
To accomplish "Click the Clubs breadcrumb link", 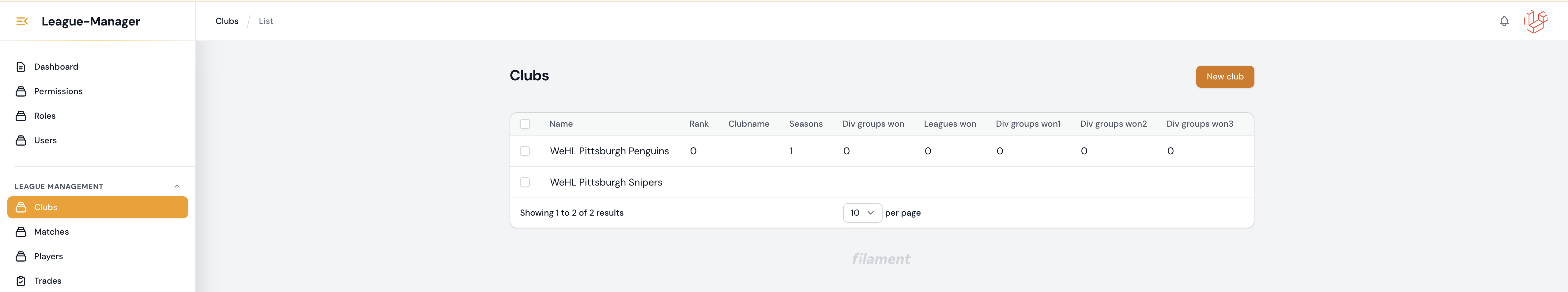I will (x=226, y=21).
